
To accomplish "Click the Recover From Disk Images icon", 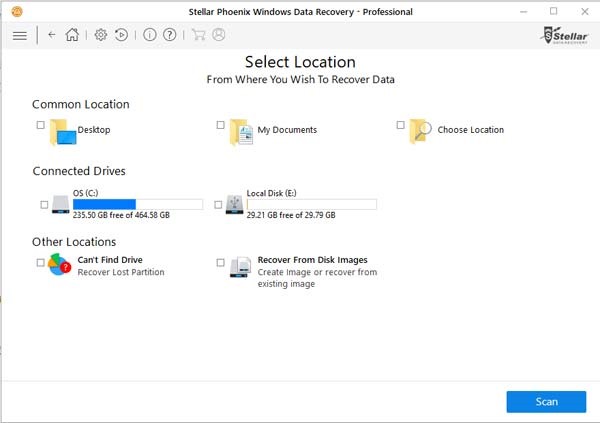I will tap(240, 267).
